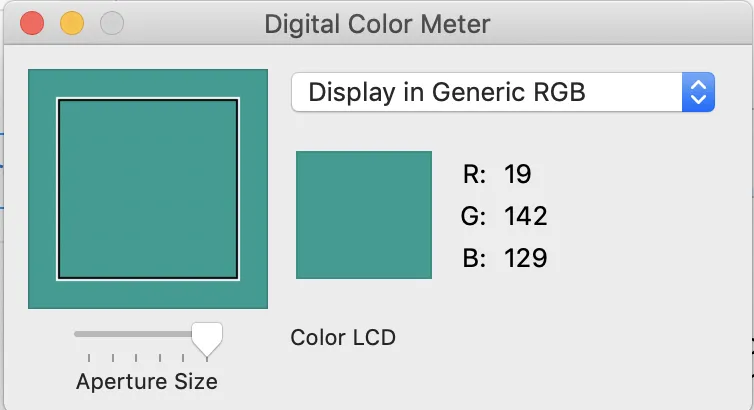This screenshot has width=754, height=410.
Task: Click the gray disabled zoom button
Action: click(x=112, y=22)
